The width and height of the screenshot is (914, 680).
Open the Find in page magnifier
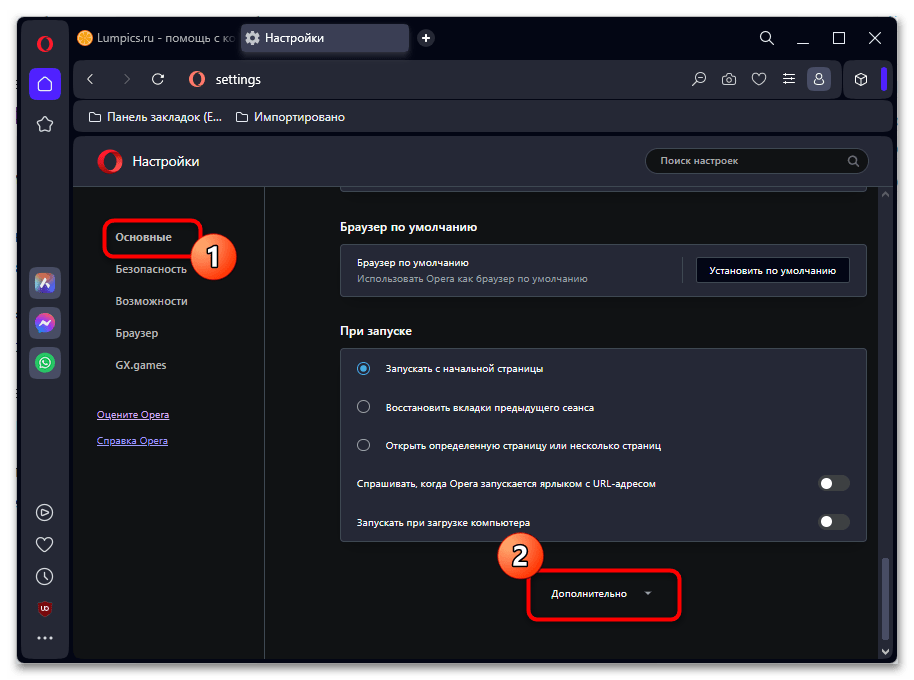coord(698,79)
